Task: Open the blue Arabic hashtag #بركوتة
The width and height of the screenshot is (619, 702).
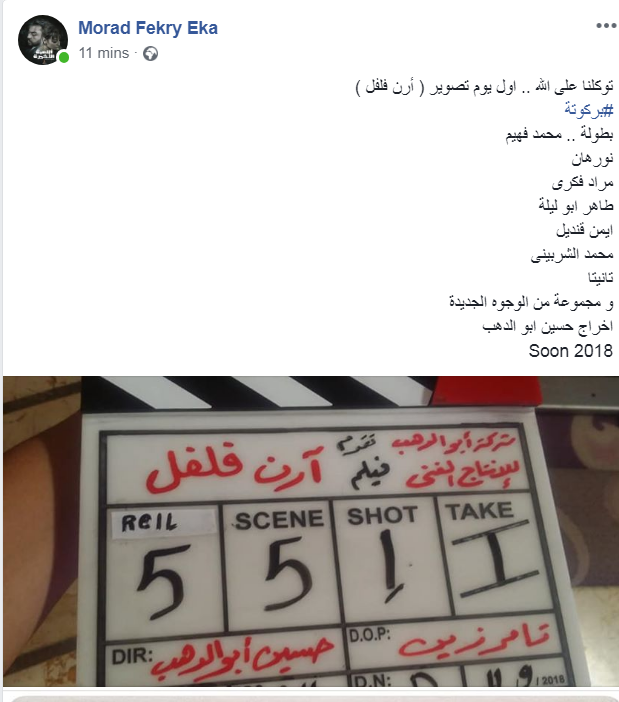Action: 589,110
